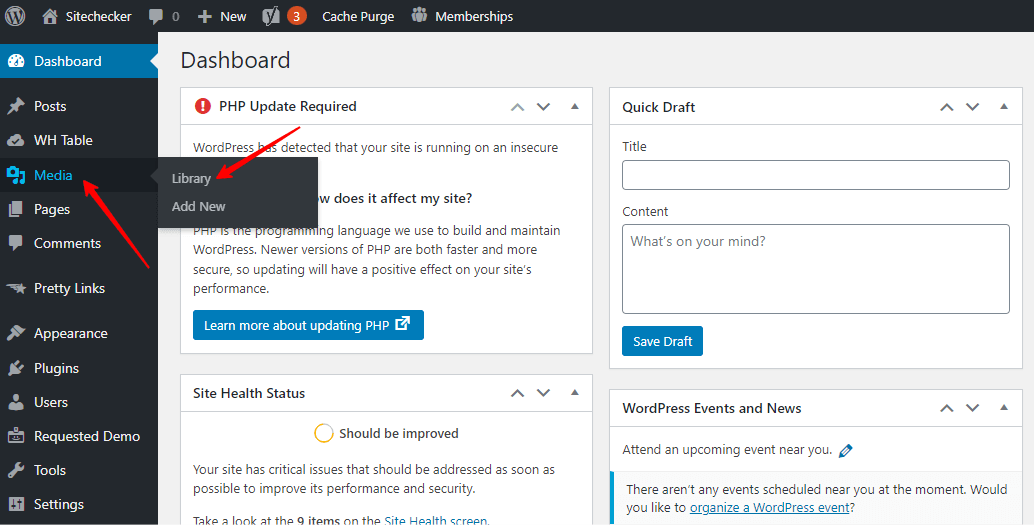Click the Should be improved status circle

coord(323,433)
